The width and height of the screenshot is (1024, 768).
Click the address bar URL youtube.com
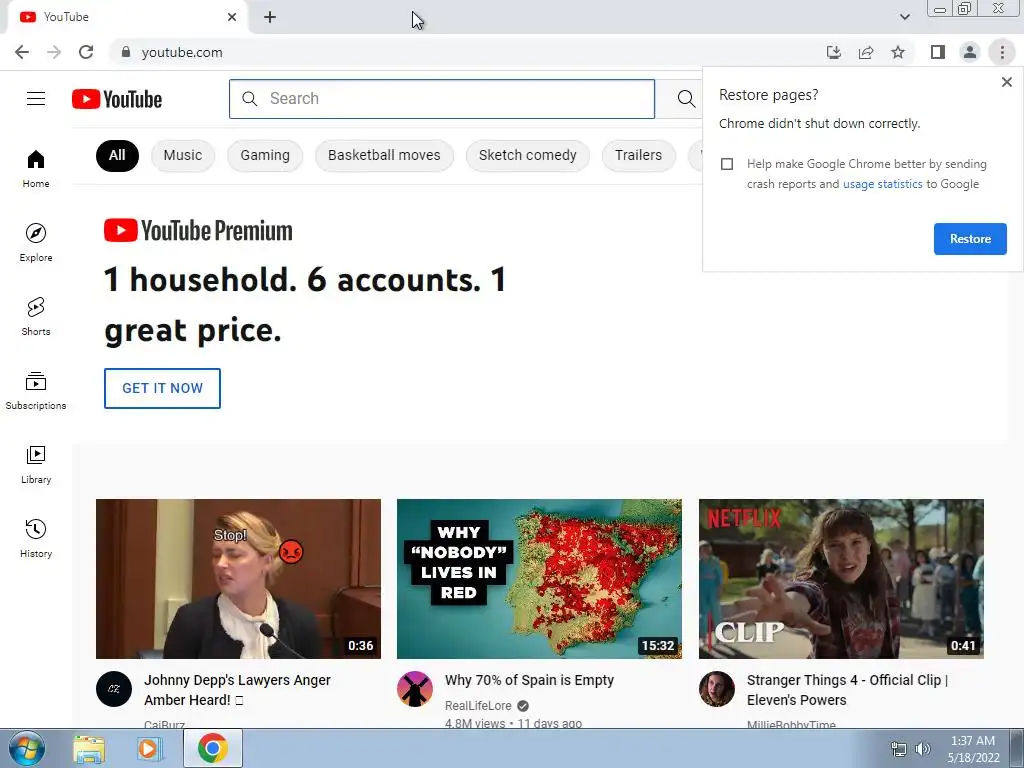coord(182,52)
